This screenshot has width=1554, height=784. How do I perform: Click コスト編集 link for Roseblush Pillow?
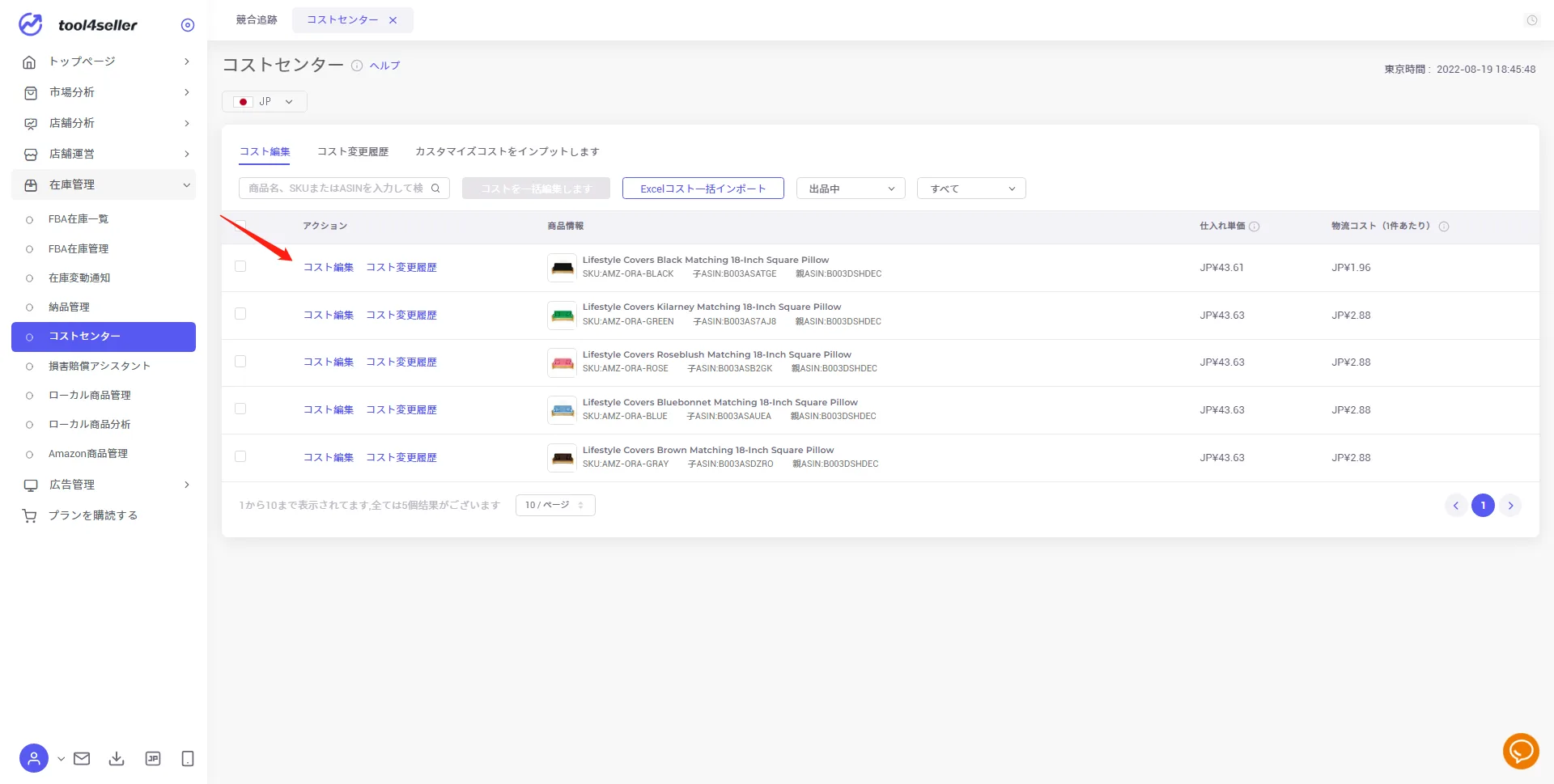[329, 362]
